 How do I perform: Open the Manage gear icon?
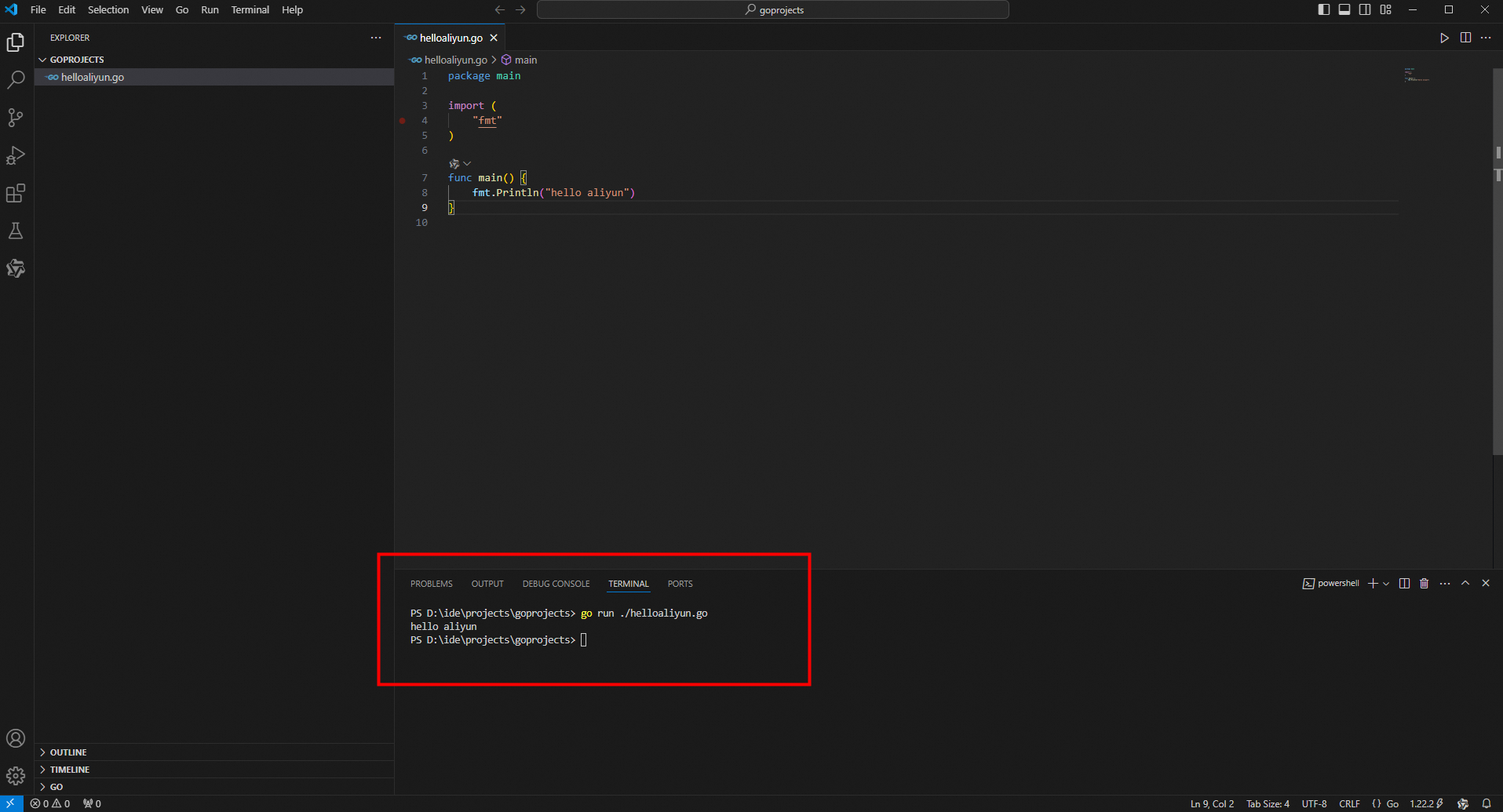tap(16, 776)
